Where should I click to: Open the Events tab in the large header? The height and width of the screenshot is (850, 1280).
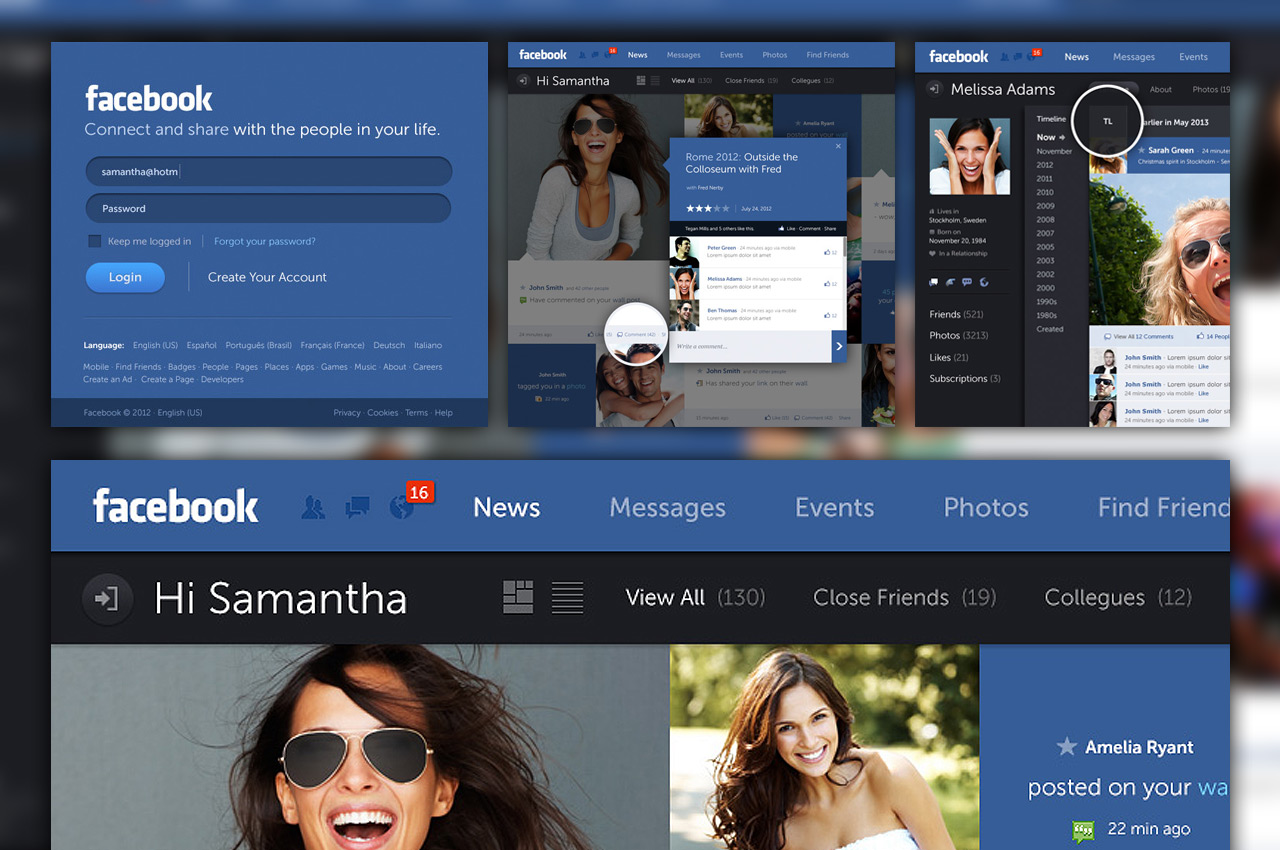(x=834, y=508)
